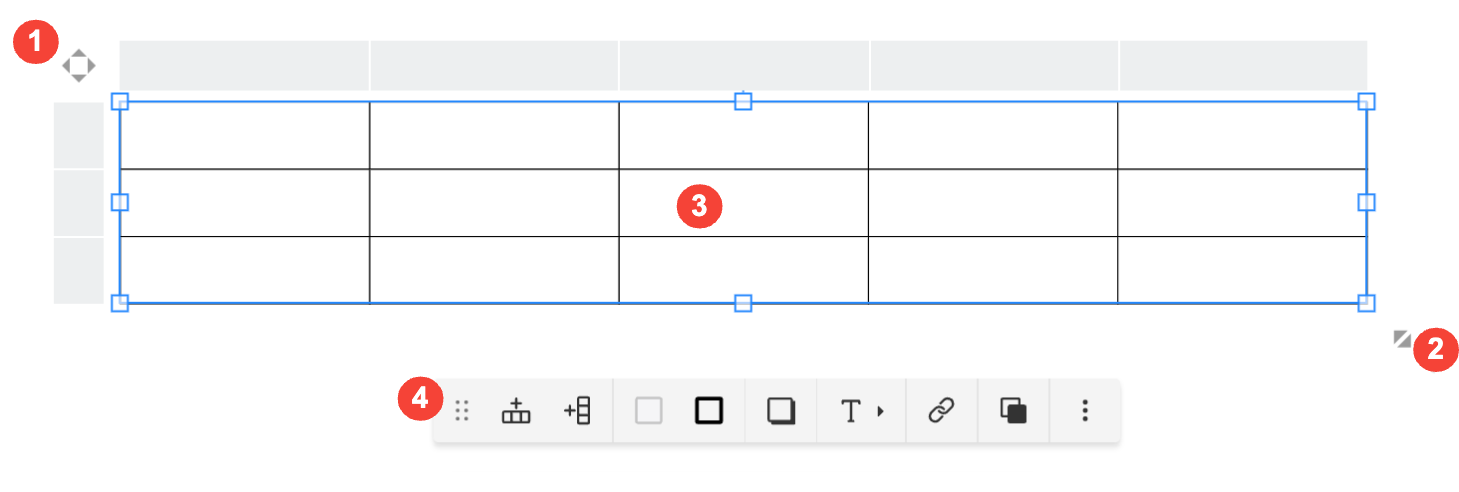Select the last column's gray header bar
The image size is (1459, 492).
(1243, 66)
